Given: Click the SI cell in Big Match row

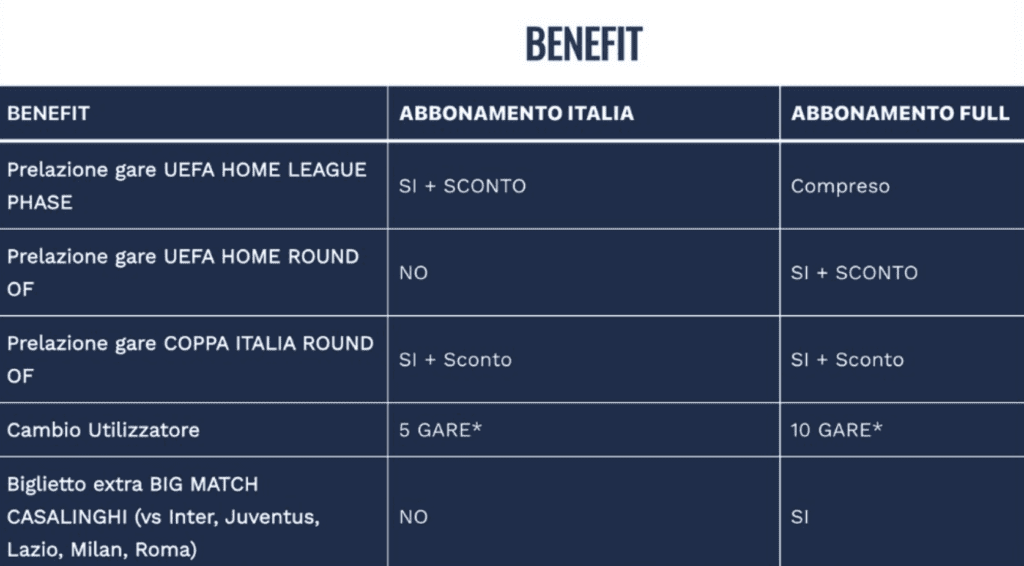Looking at the screenshot, I should (x=800, y=517).
